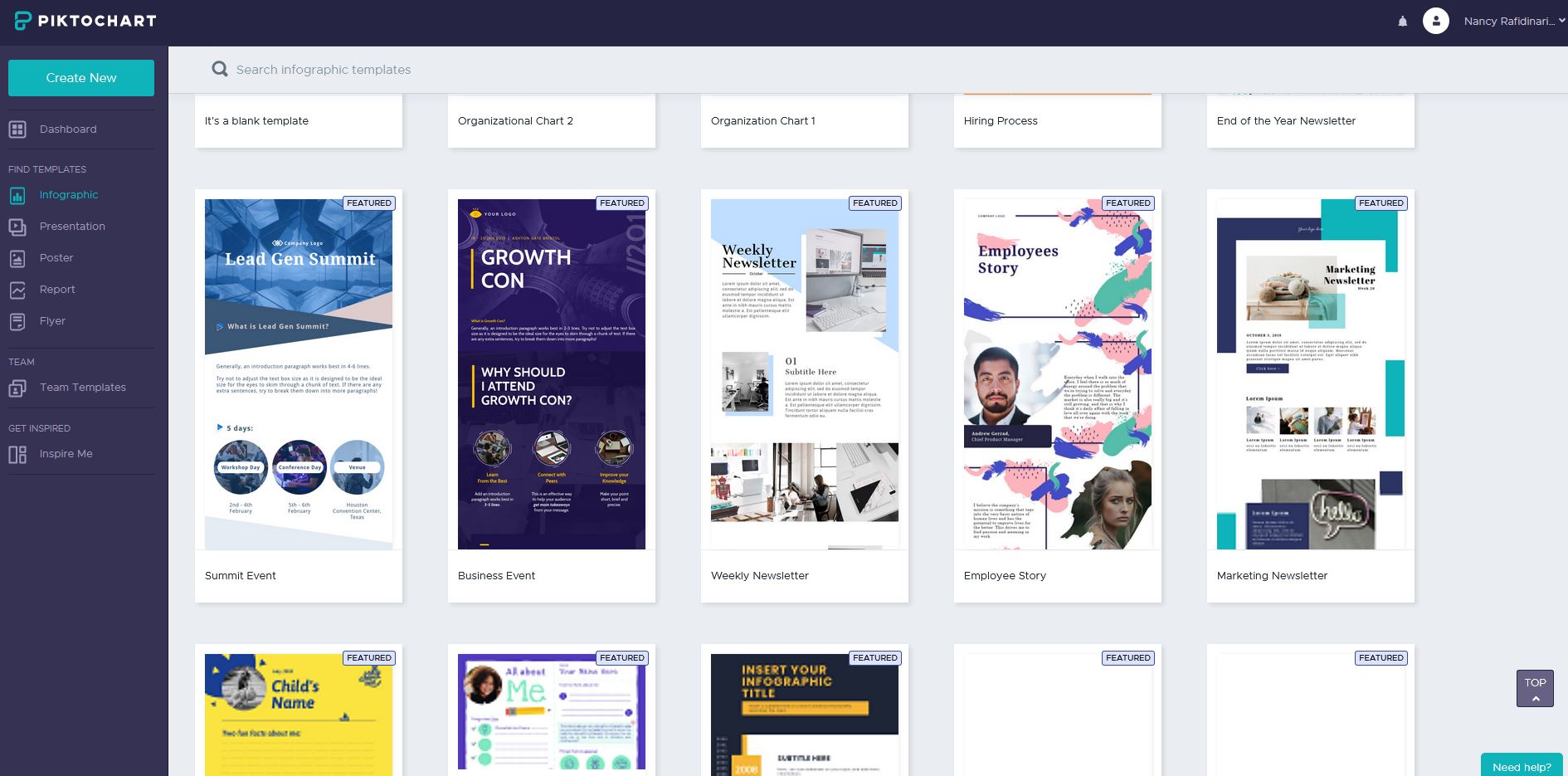Click the Presentation icon in sidebar

point(17,227)
